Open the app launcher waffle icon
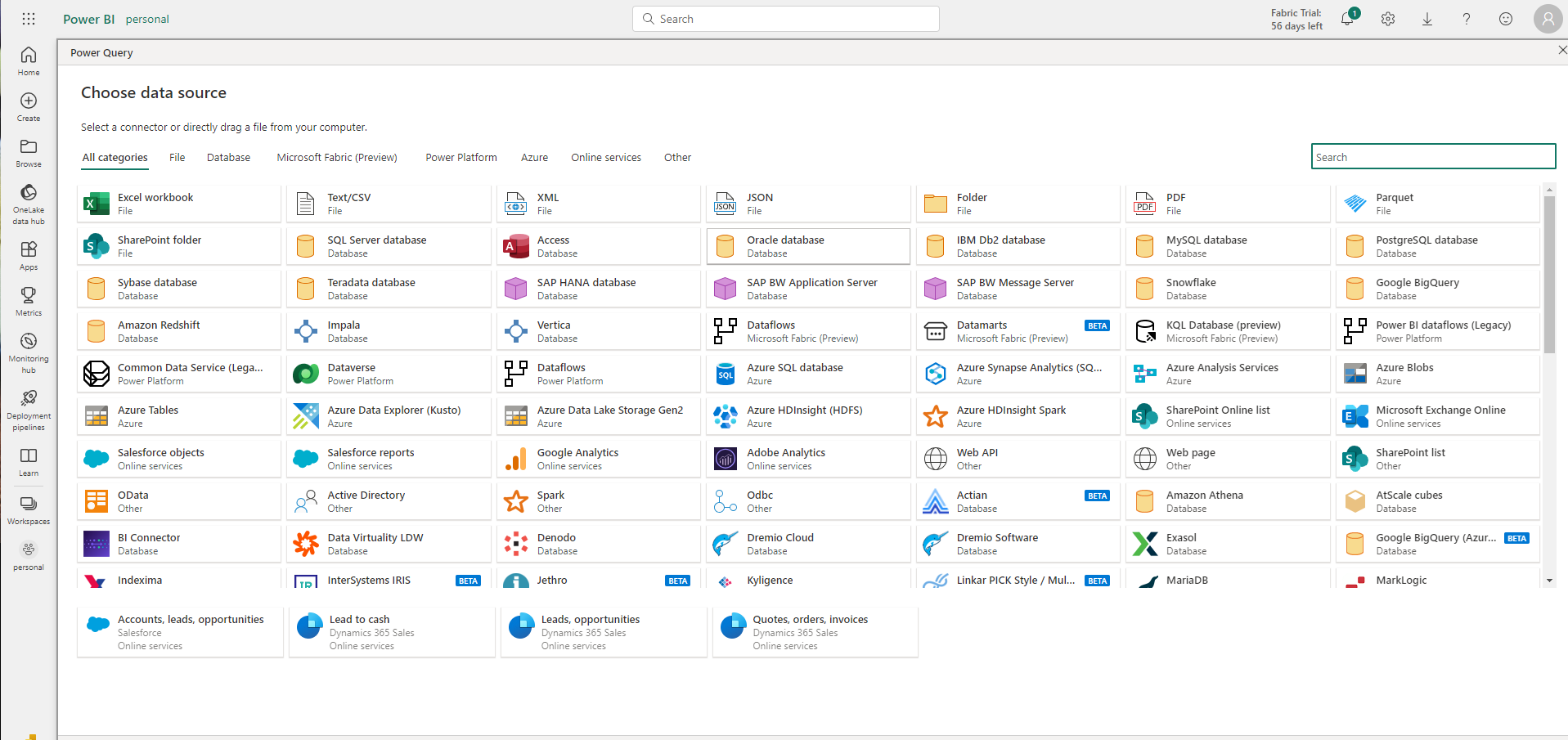The height and width of the screenshot is (740, 1568). point(29,19)
